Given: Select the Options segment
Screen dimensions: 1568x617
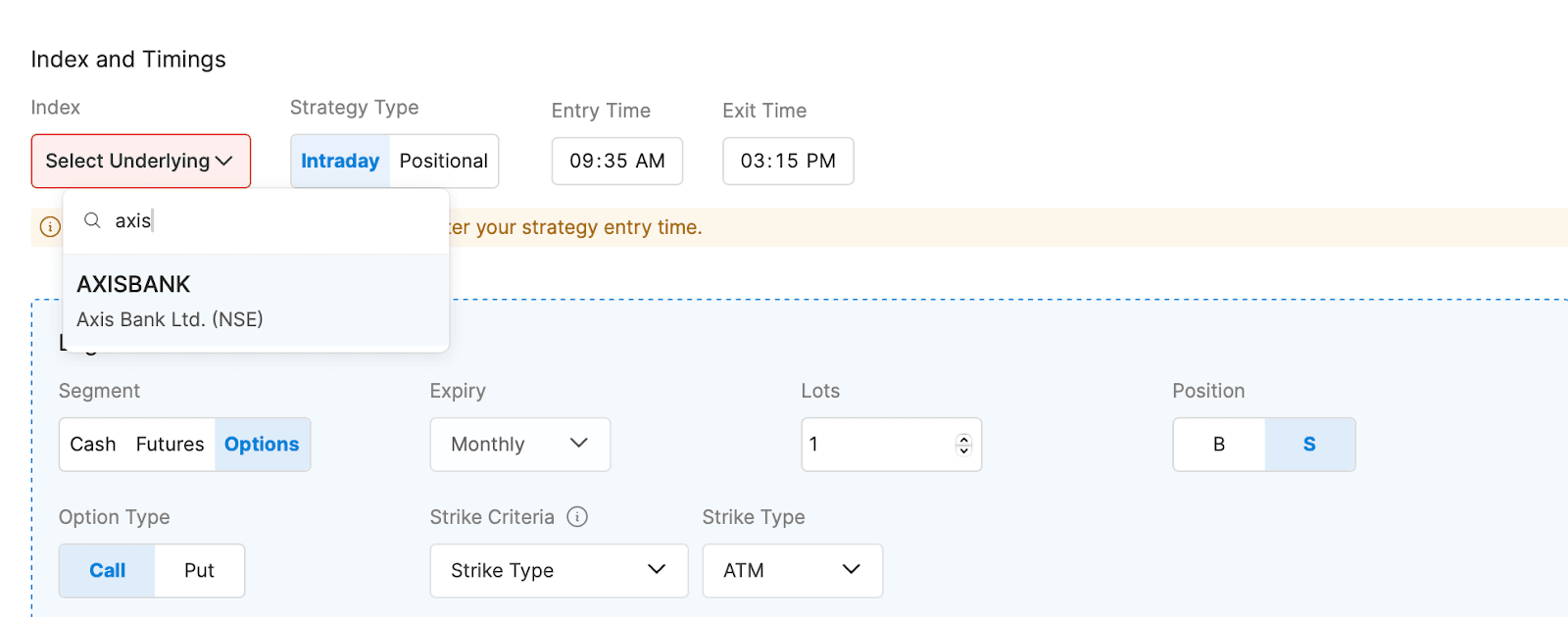Looking at the screenshot, I should pos(262,445).
